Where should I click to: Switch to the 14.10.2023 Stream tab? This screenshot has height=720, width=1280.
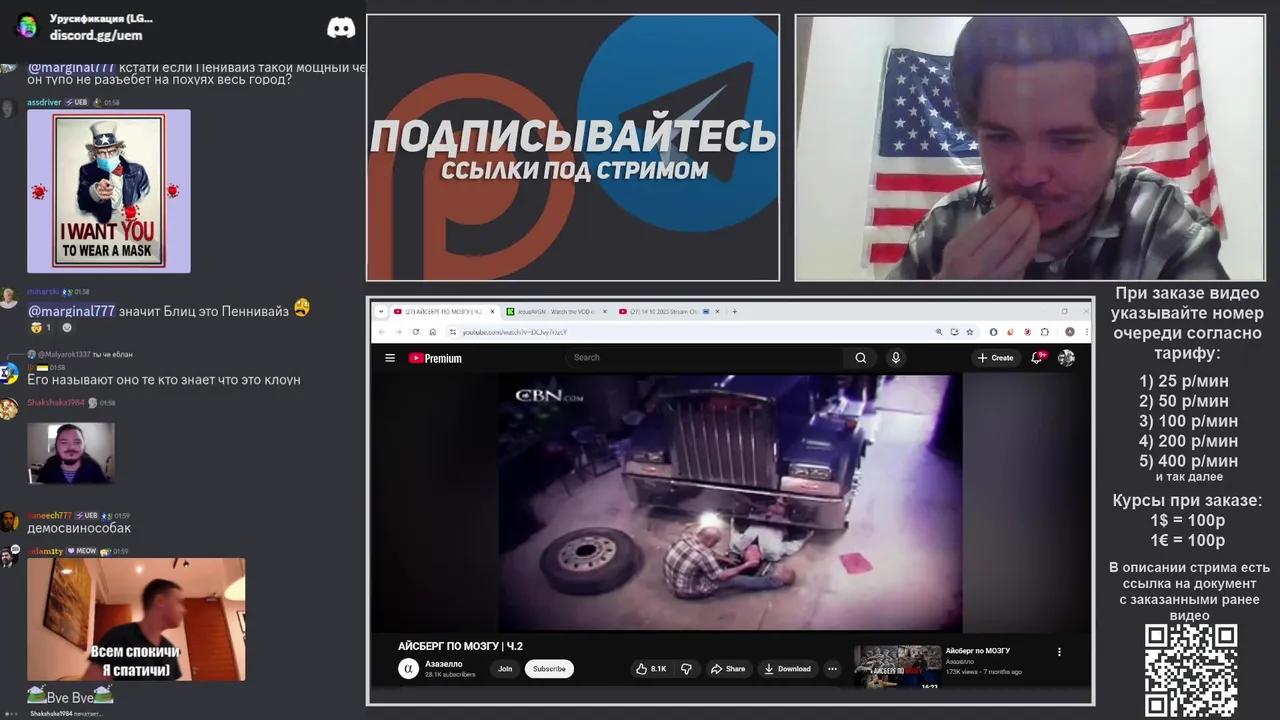pos(669,311)
